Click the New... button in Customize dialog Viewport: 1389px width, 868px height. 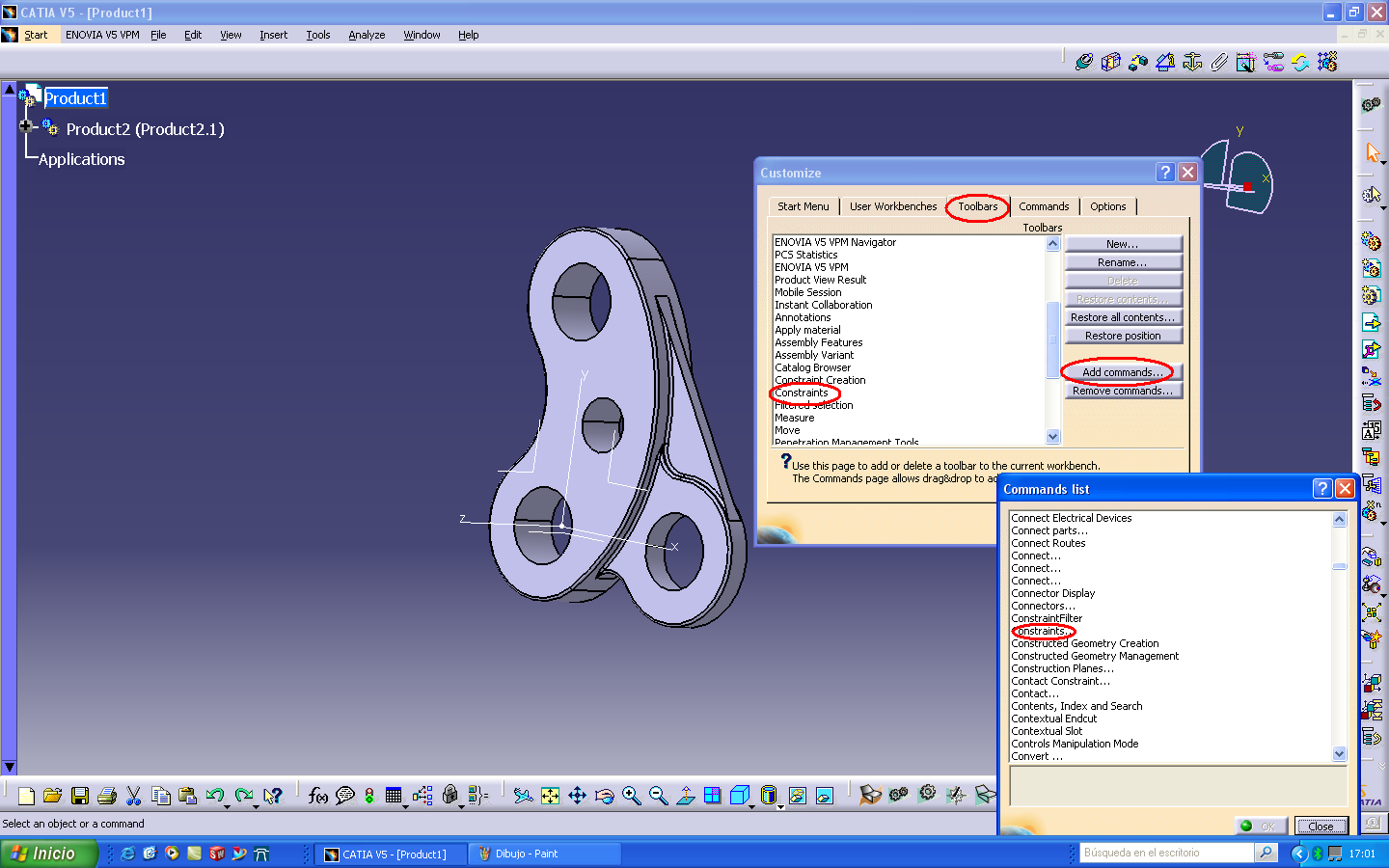point(1123,244)
